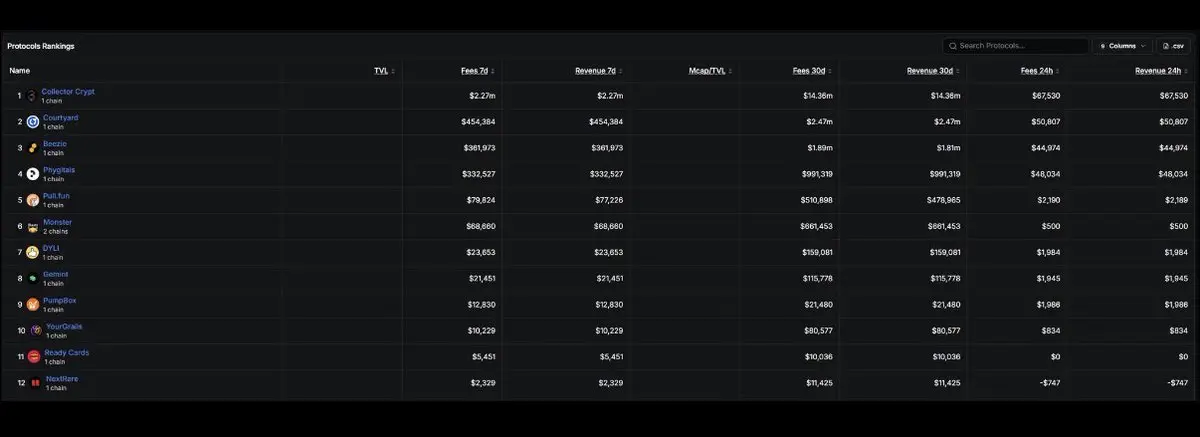Viewport: 1200px width, 437px height.
Task: Open the YourGrails protocol link
Action: point(65,326)
